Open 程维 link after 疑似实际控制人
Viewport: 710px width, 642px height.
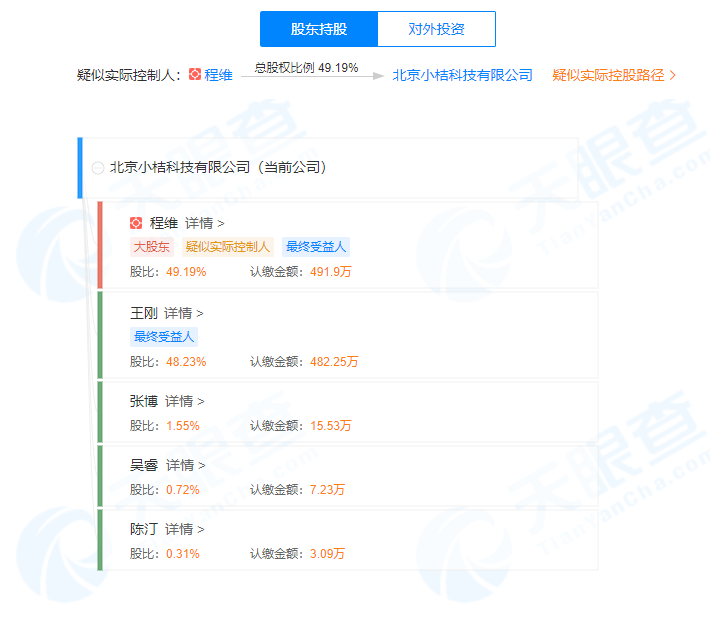click(218, 75)
